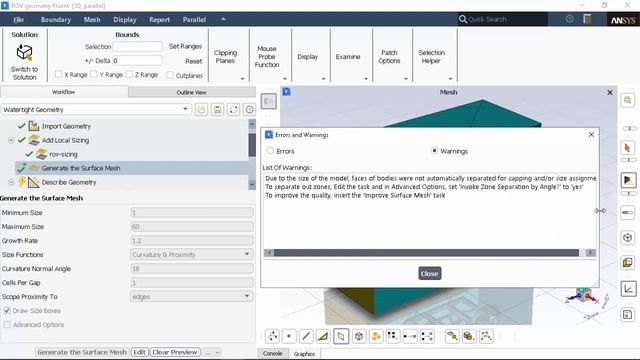Enable the Cutplanes checkbox
Viewport: 640px width, 360px height.
click(x=170, y=75)
